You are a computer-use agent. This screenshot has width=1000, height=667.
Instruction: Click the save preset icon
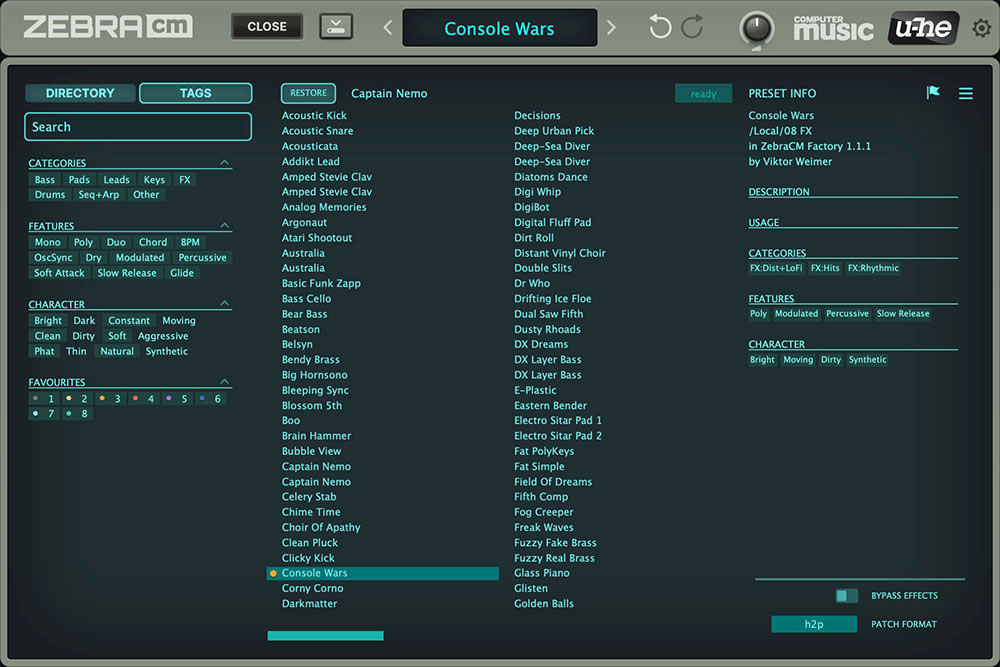(x=335, y=27)
